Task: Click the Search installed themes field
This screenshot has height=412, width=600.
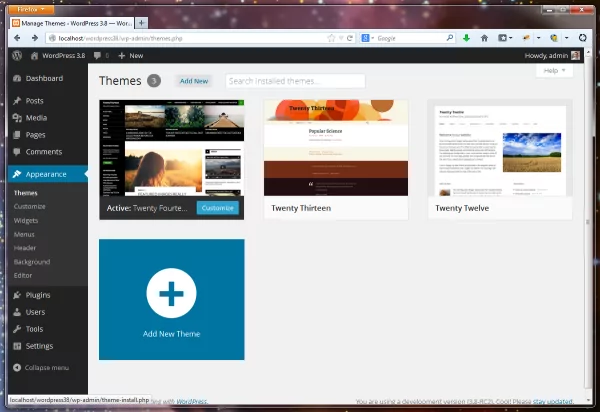Action: point(295,81)
